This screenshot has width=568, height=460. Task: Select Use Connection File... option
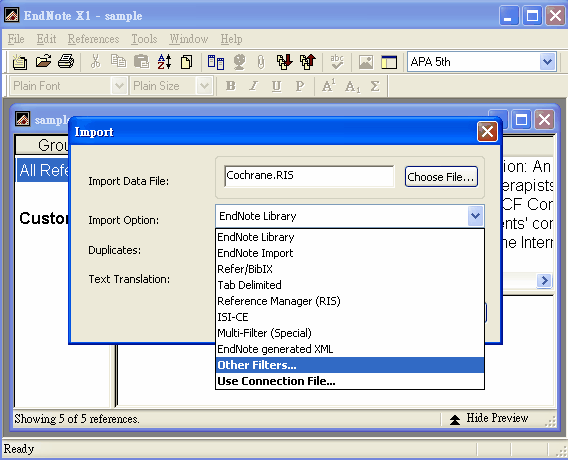click(350, 381)
